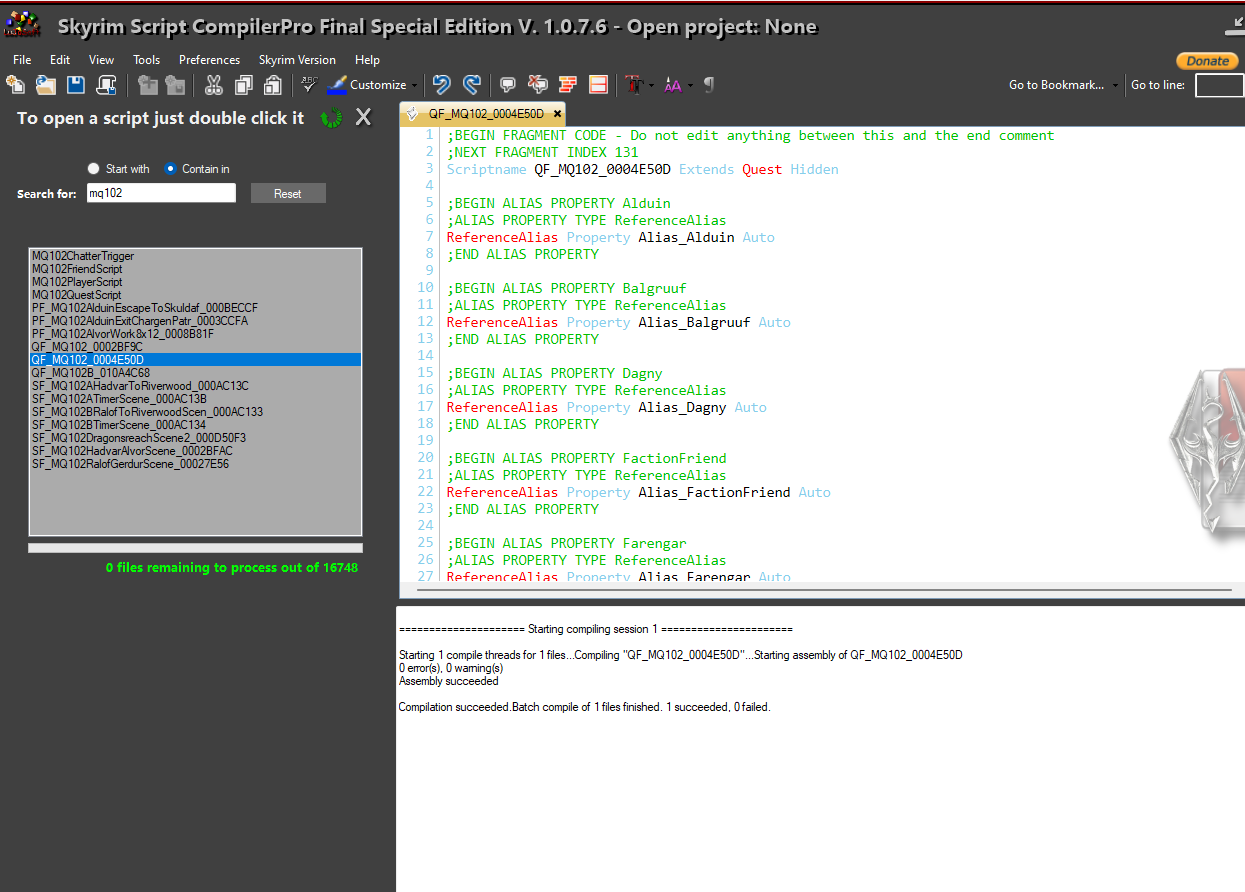Click the editor horizontal scrollbar
The image size is (1245, 892).
click(x=822, y=591)
